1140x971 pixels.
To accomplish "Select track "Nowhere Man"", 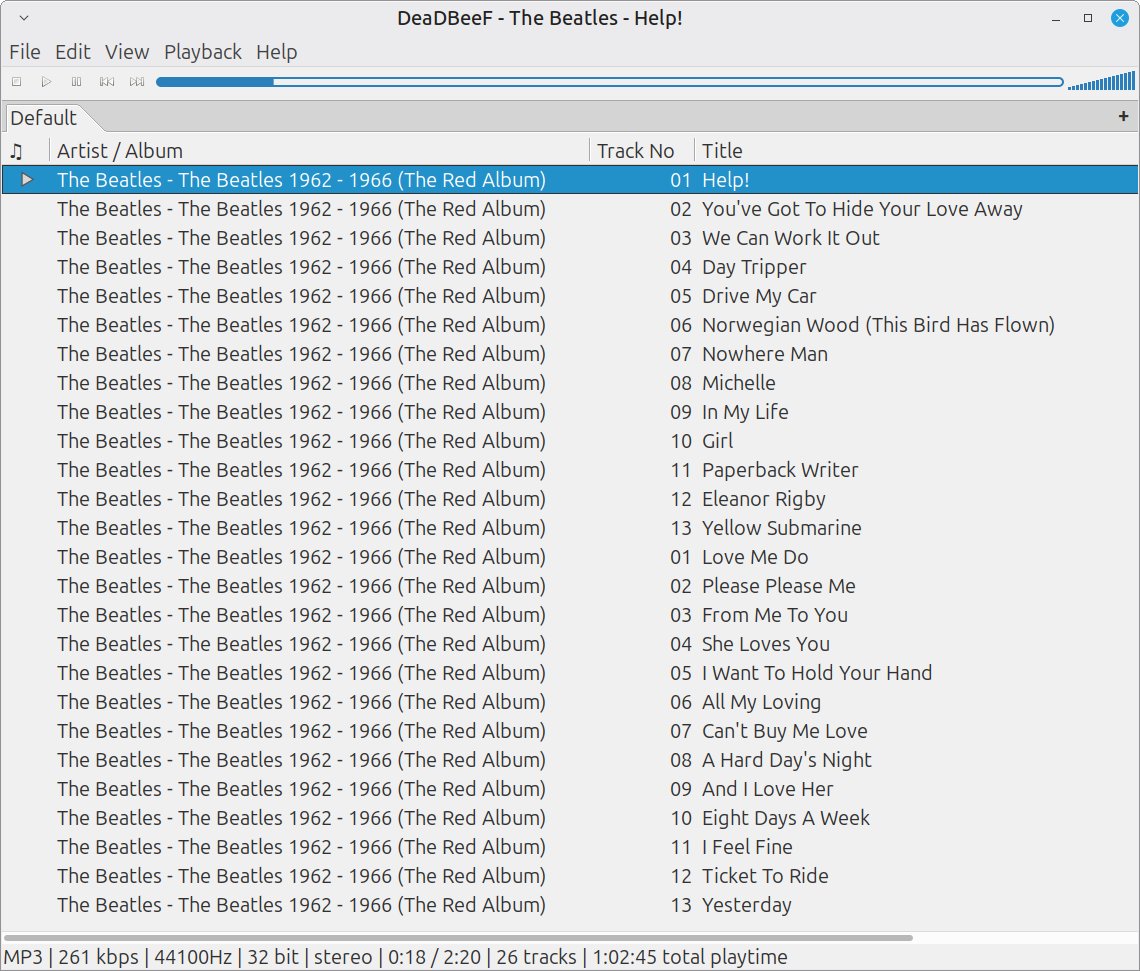I will coord(570,354).
